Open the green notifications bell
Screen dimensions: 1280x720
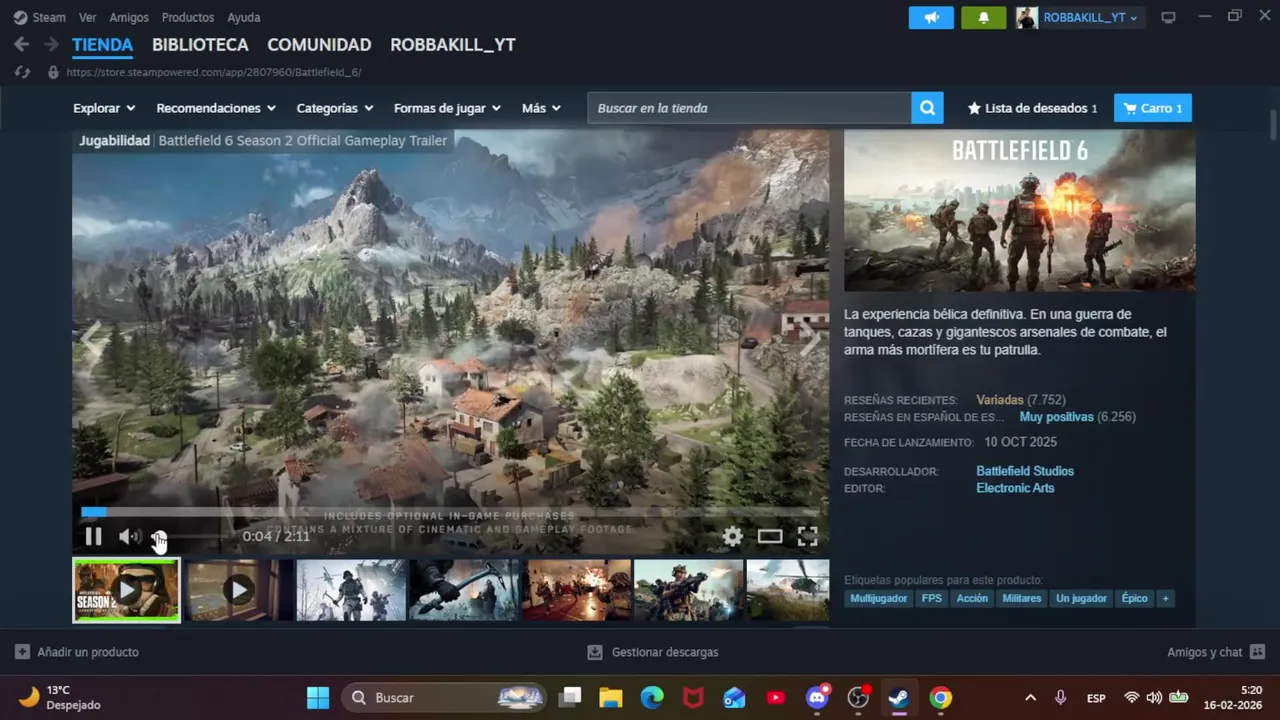(983, 17)
